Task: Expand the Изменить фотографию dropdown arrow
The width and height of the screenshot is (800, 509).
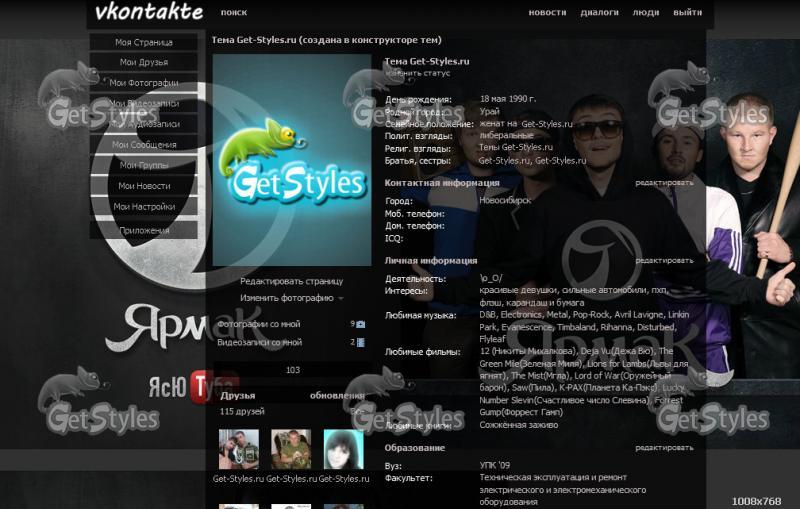Action: 341,298
